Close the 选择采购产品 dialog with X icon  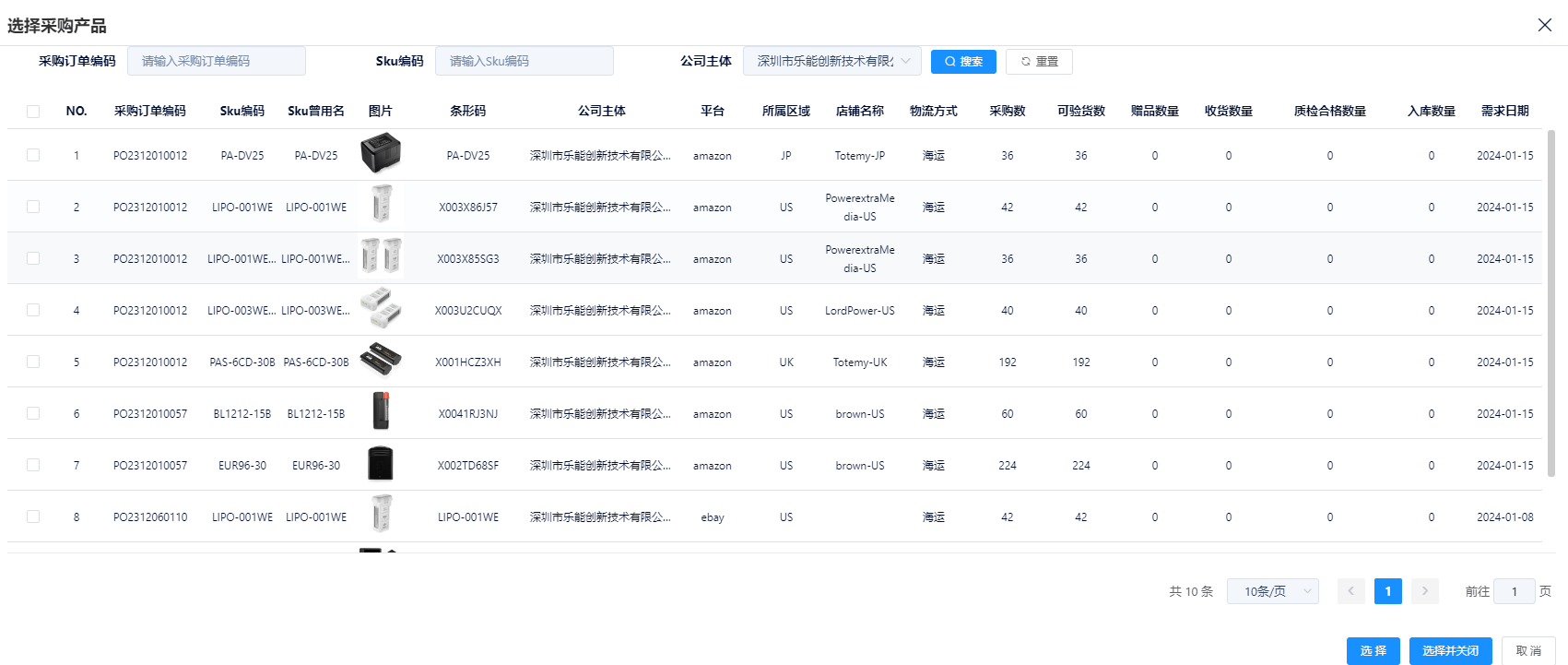pos(1545,25)
